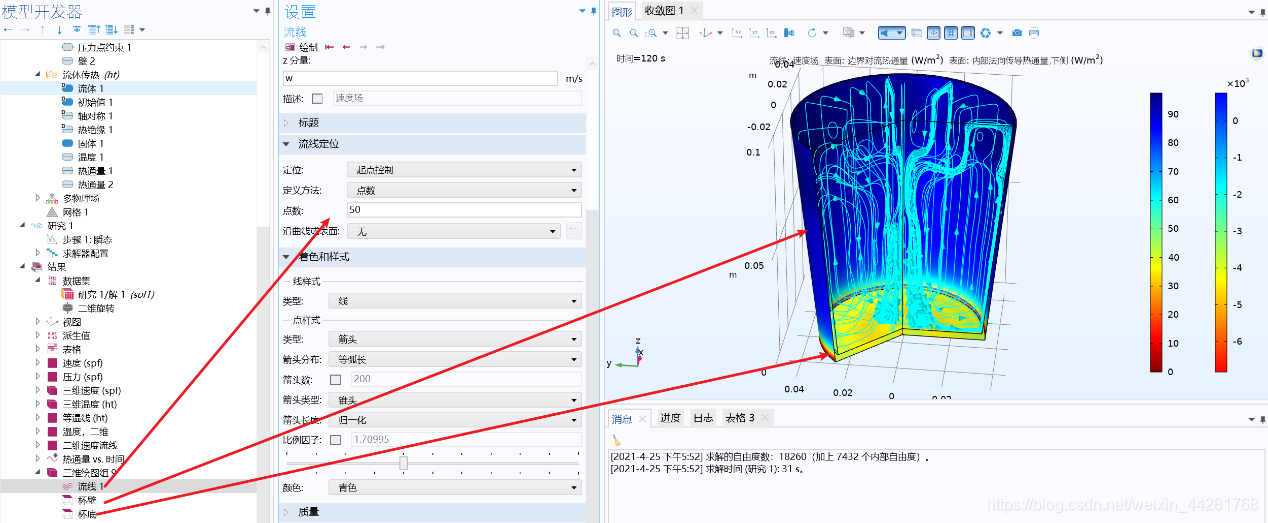Click zoom extents icon in graphics toolbar
This screenshot has height=523, width=1268.
coord(683,33)
